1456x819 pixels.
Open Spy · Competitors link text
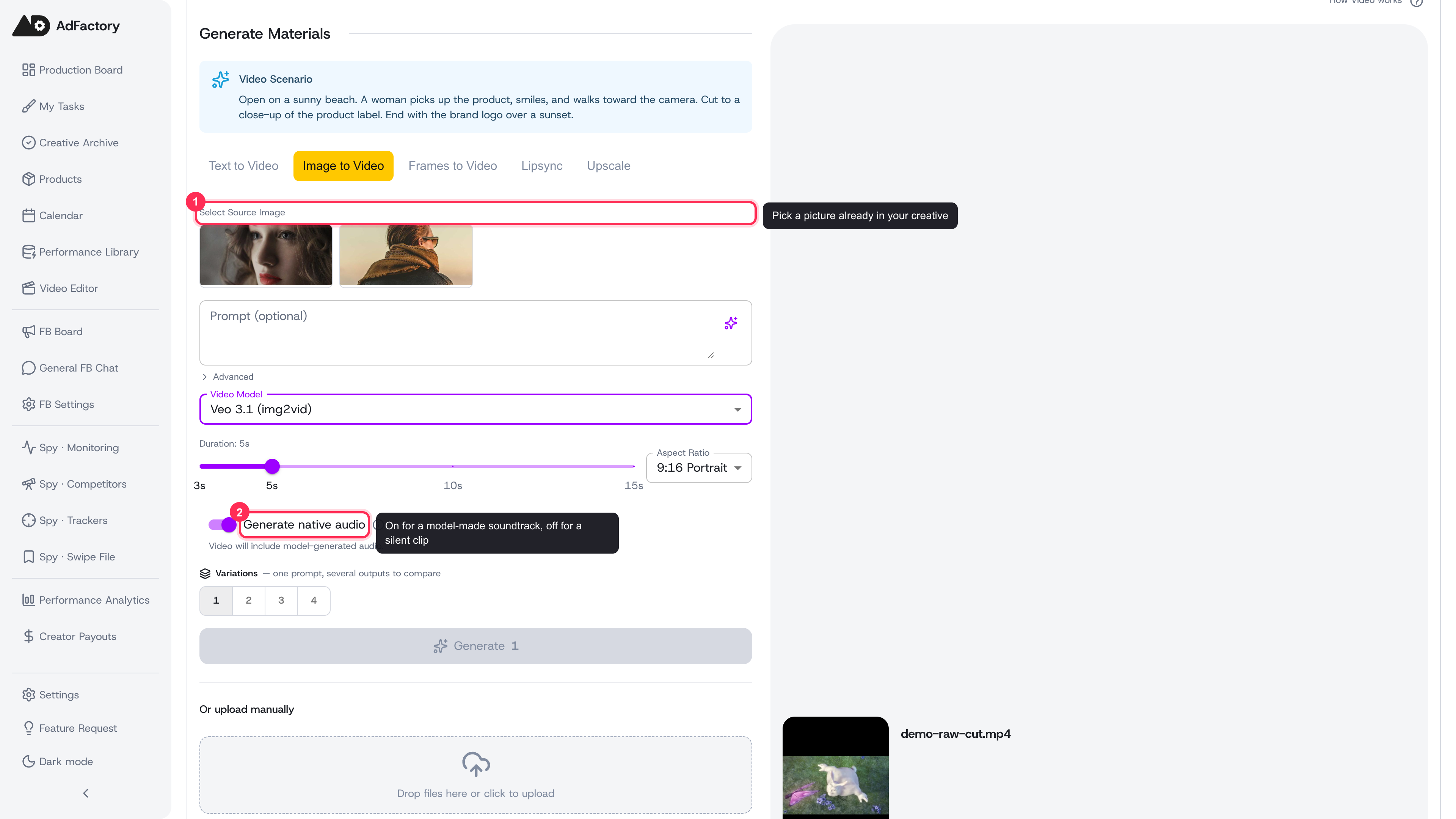[x=83, y=484]
